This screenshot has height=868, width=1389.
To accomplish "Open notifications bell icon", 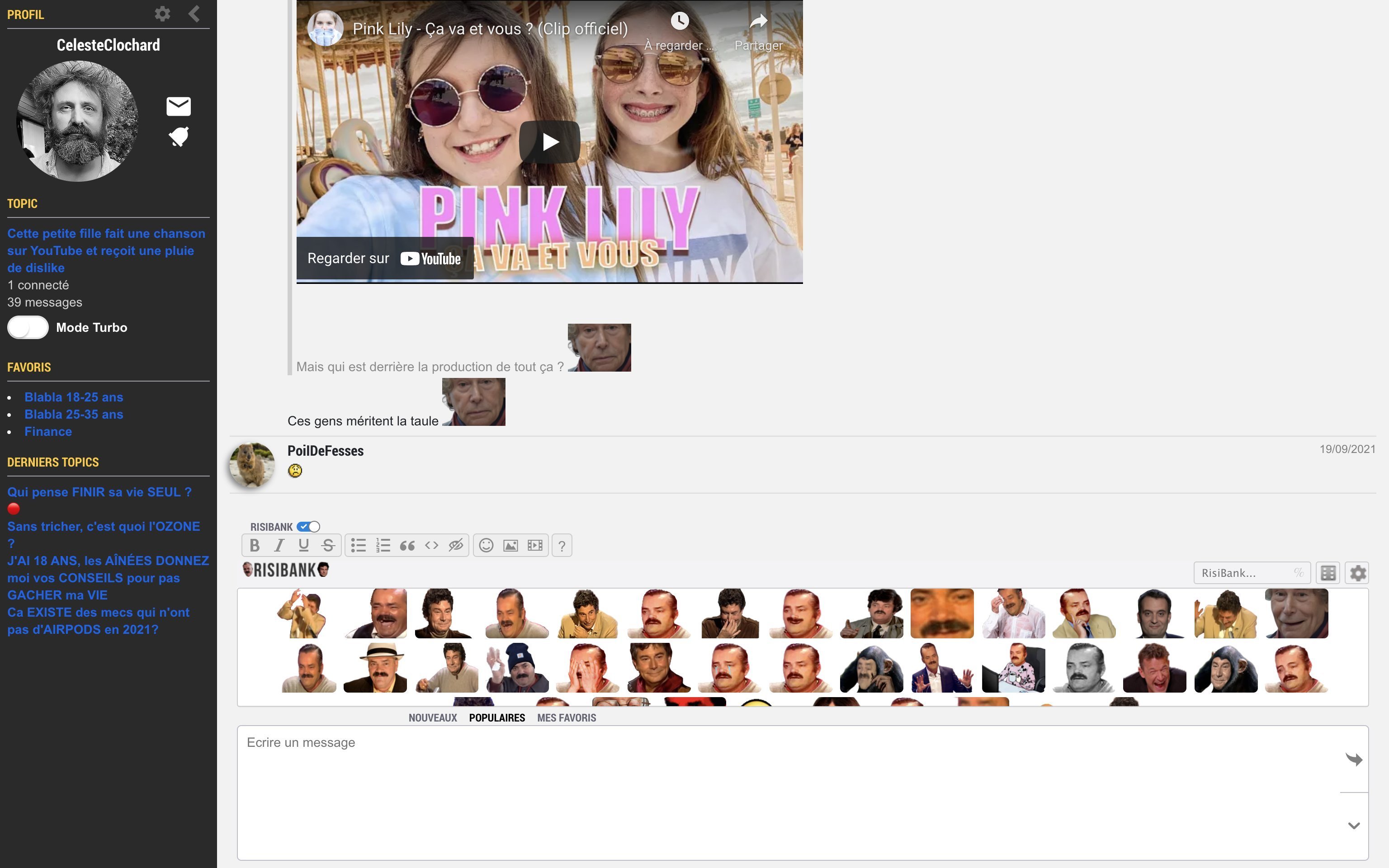I will coord(179,137).
